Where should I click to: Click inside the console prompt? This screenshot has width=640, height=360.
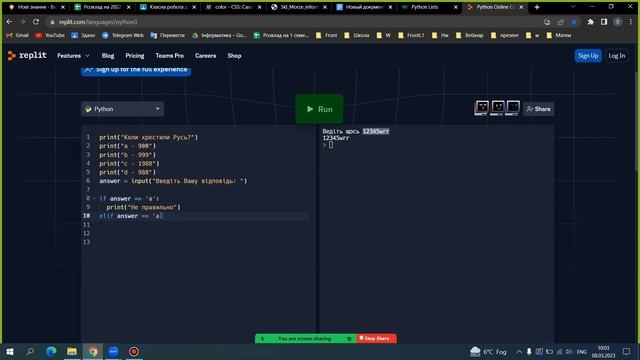click(331, 145)
